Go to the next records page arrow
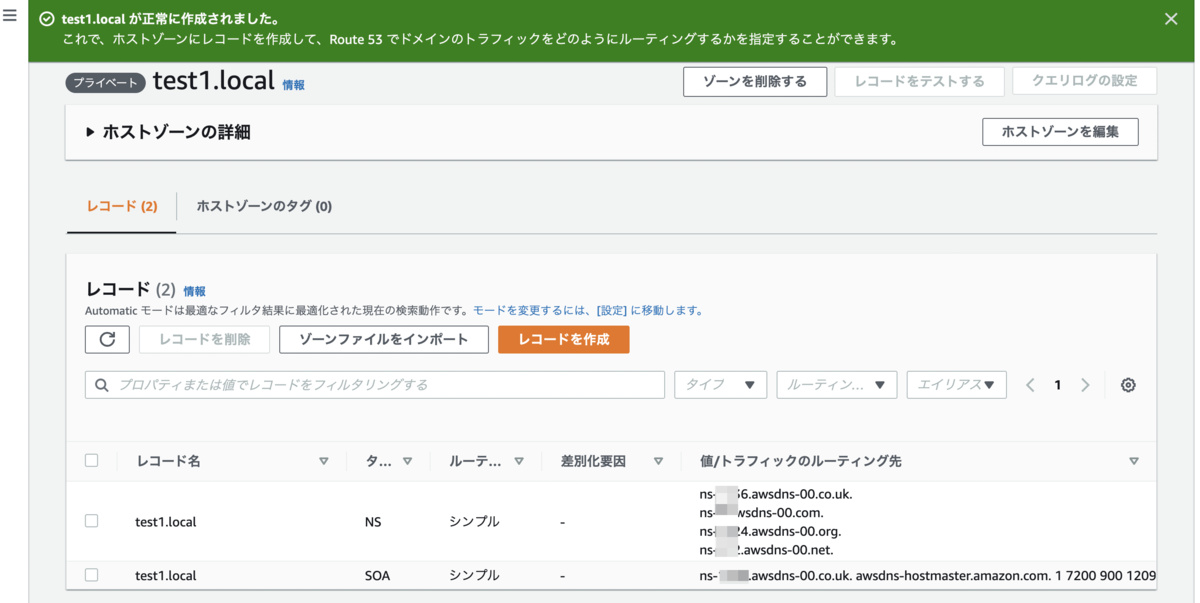 [x=1085, y=385]
